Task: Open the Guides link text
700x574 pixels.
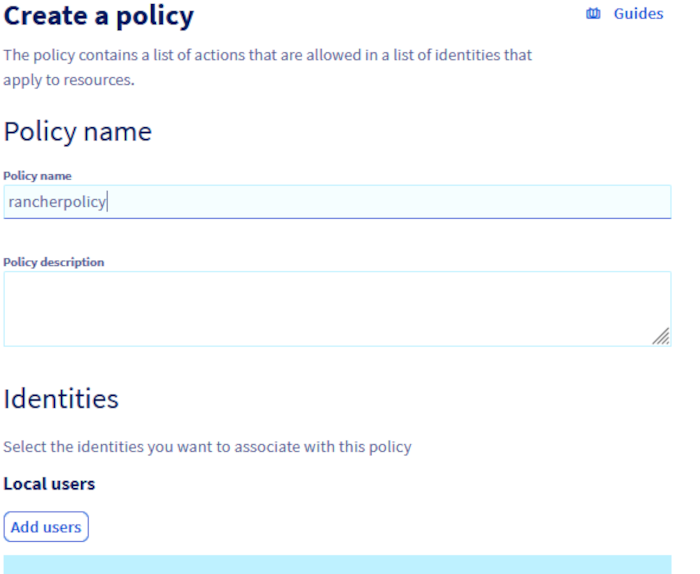Action: [x=638, y=14]
